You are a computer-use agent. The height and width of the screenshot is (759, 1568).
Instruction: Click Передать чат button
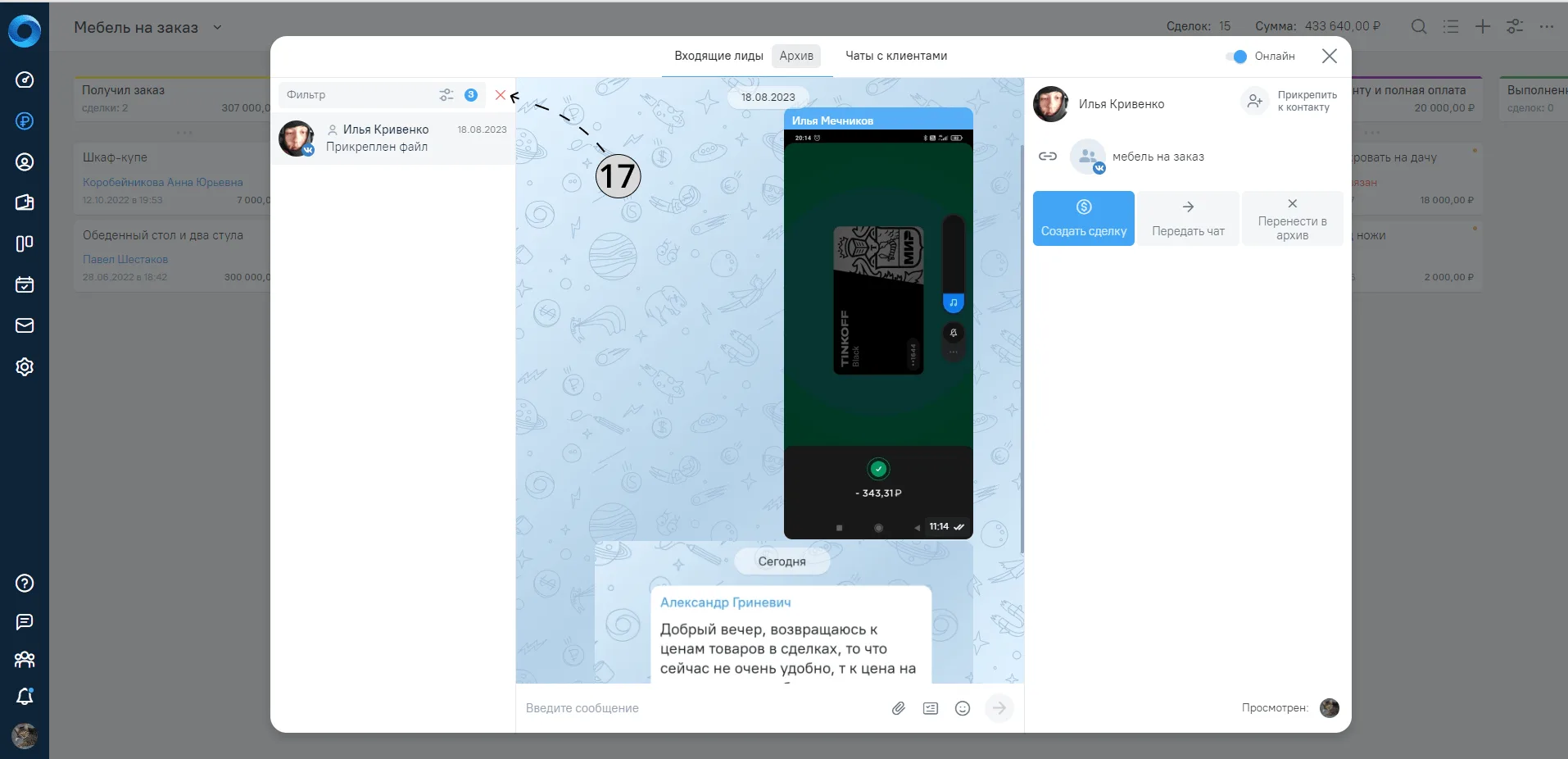click(1188, 219)
